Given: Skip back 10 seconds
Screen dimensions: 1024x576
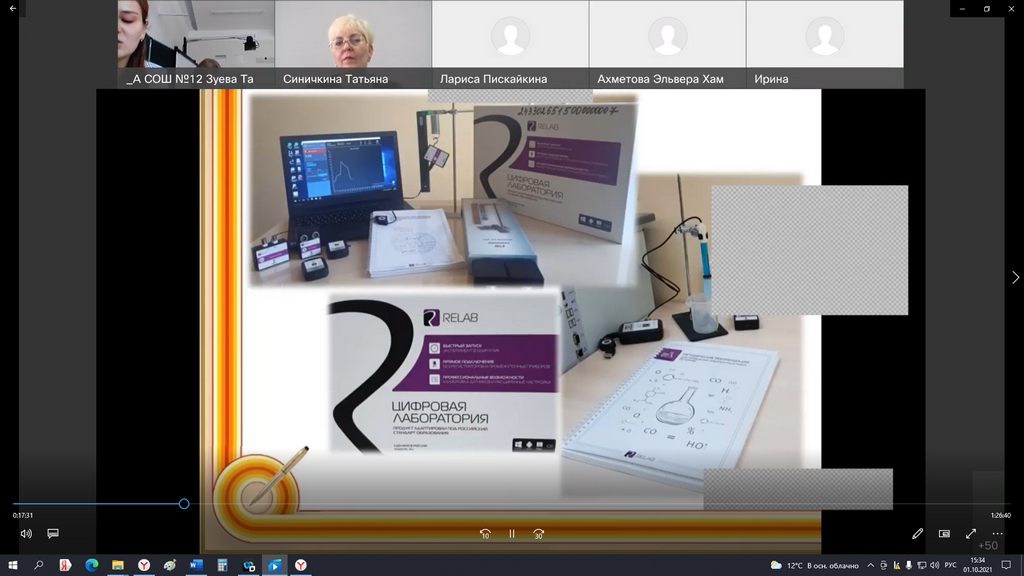Looking at the screenshot, I should [485, 534].
